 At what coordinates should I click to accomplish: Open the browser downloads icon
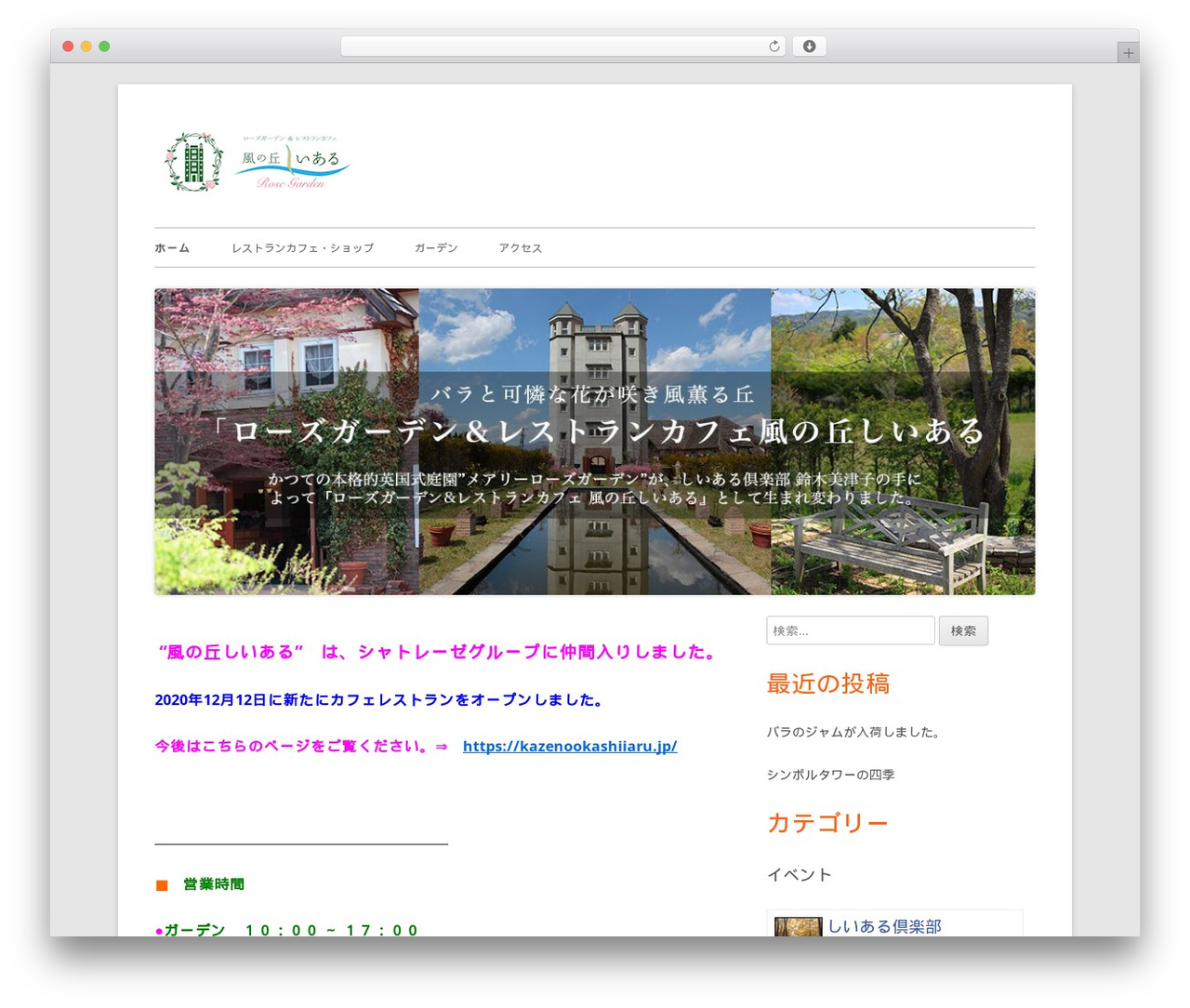809,46
